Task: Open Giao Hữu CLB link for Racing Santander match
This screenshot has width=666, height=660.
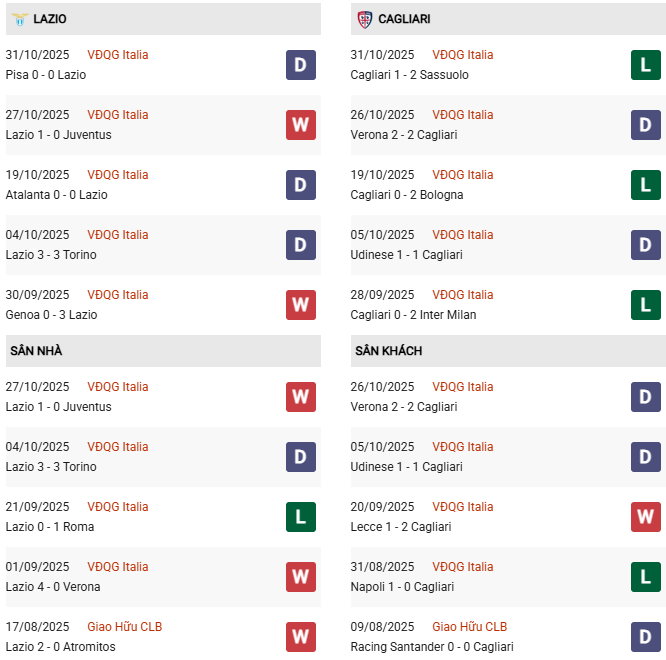Action: click(x=469, y=627)
